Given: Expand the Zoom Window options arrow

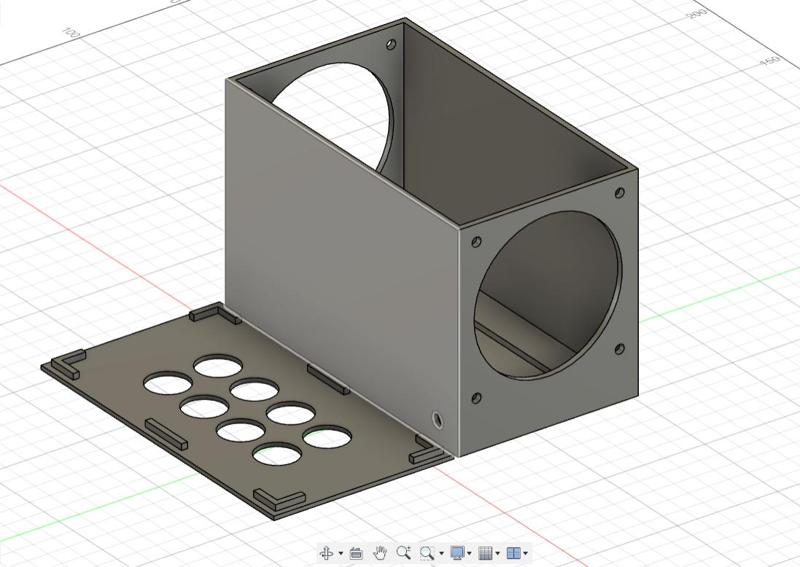Looking at the screenshot, I should pos(441,553).
